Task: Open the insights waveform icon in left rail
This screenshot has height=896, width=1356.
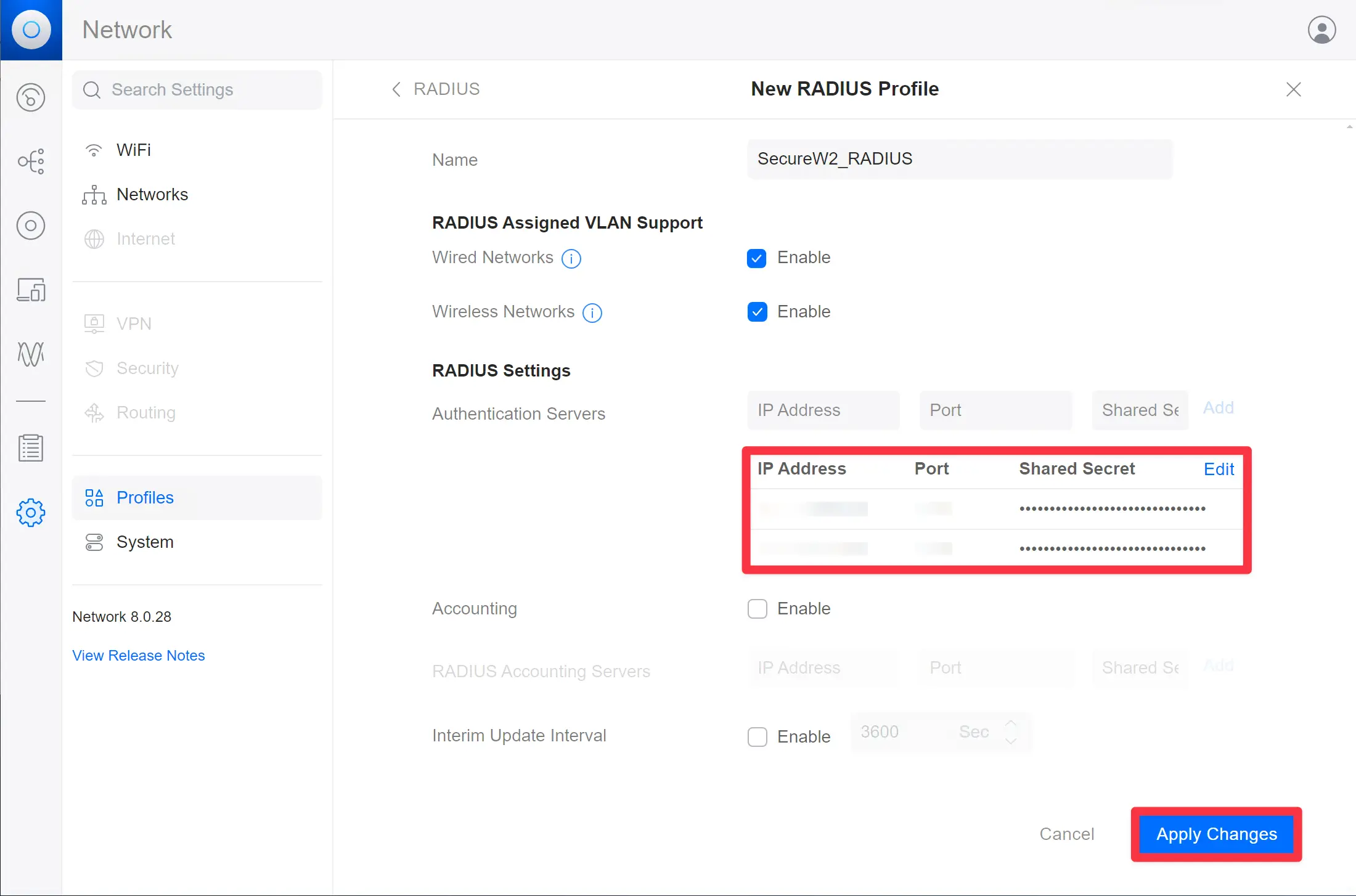Action: click(x=31, y=354)
